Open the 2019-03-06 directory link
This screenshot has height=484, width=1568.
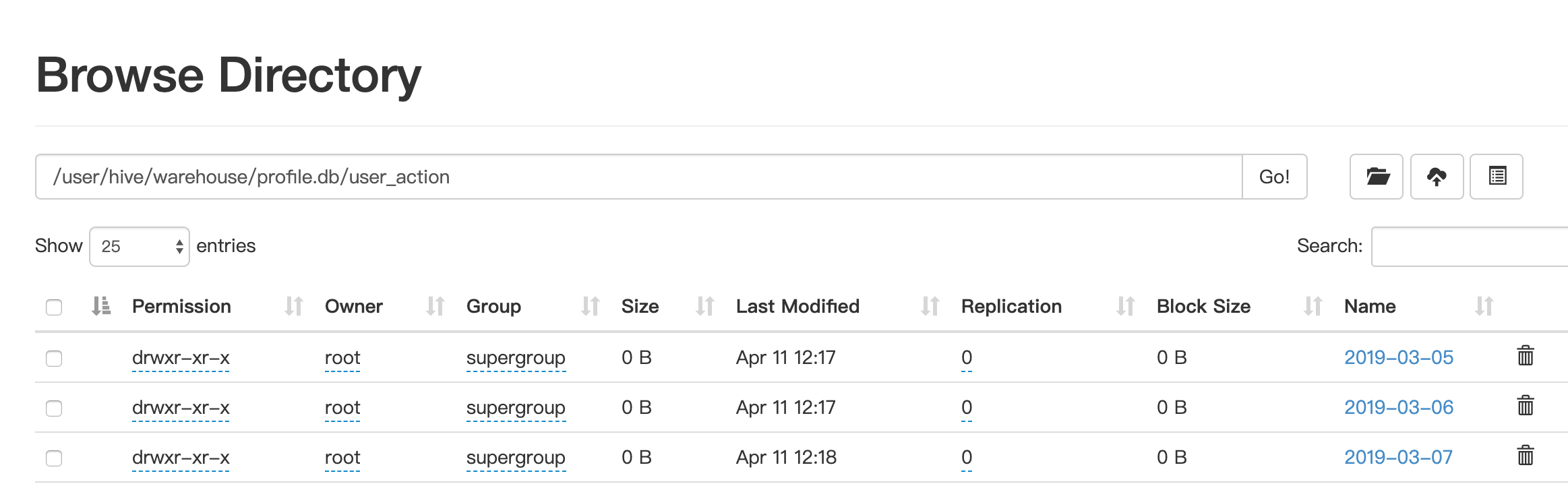1399,407
